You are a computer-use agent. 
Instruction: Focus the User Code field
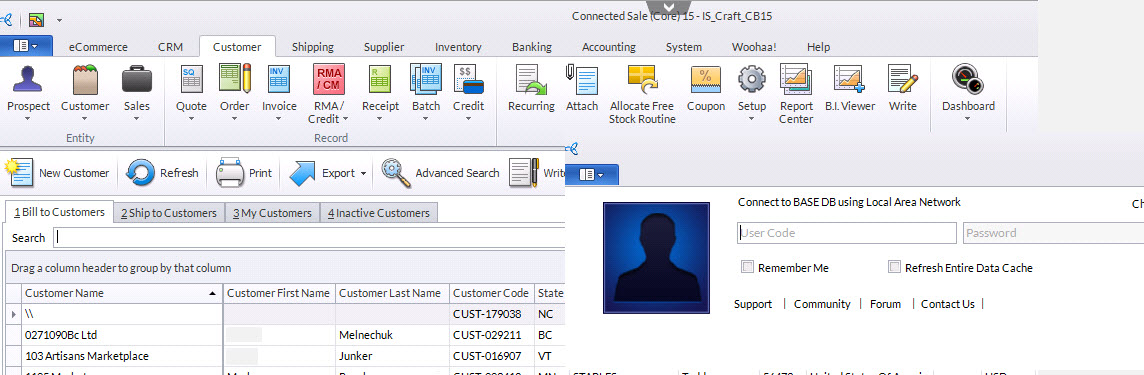coord(846,233)
